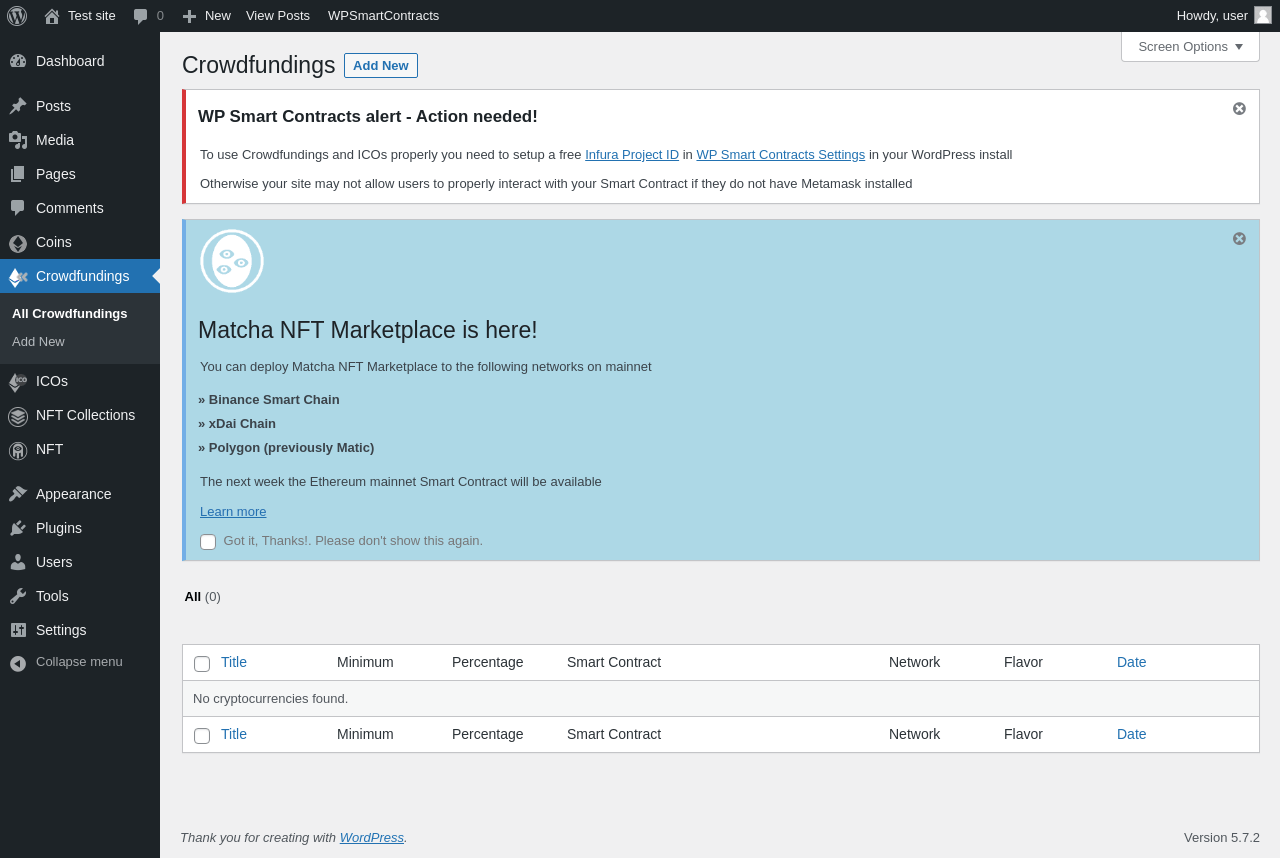Sort by Title in table footer

pos(234,734)
